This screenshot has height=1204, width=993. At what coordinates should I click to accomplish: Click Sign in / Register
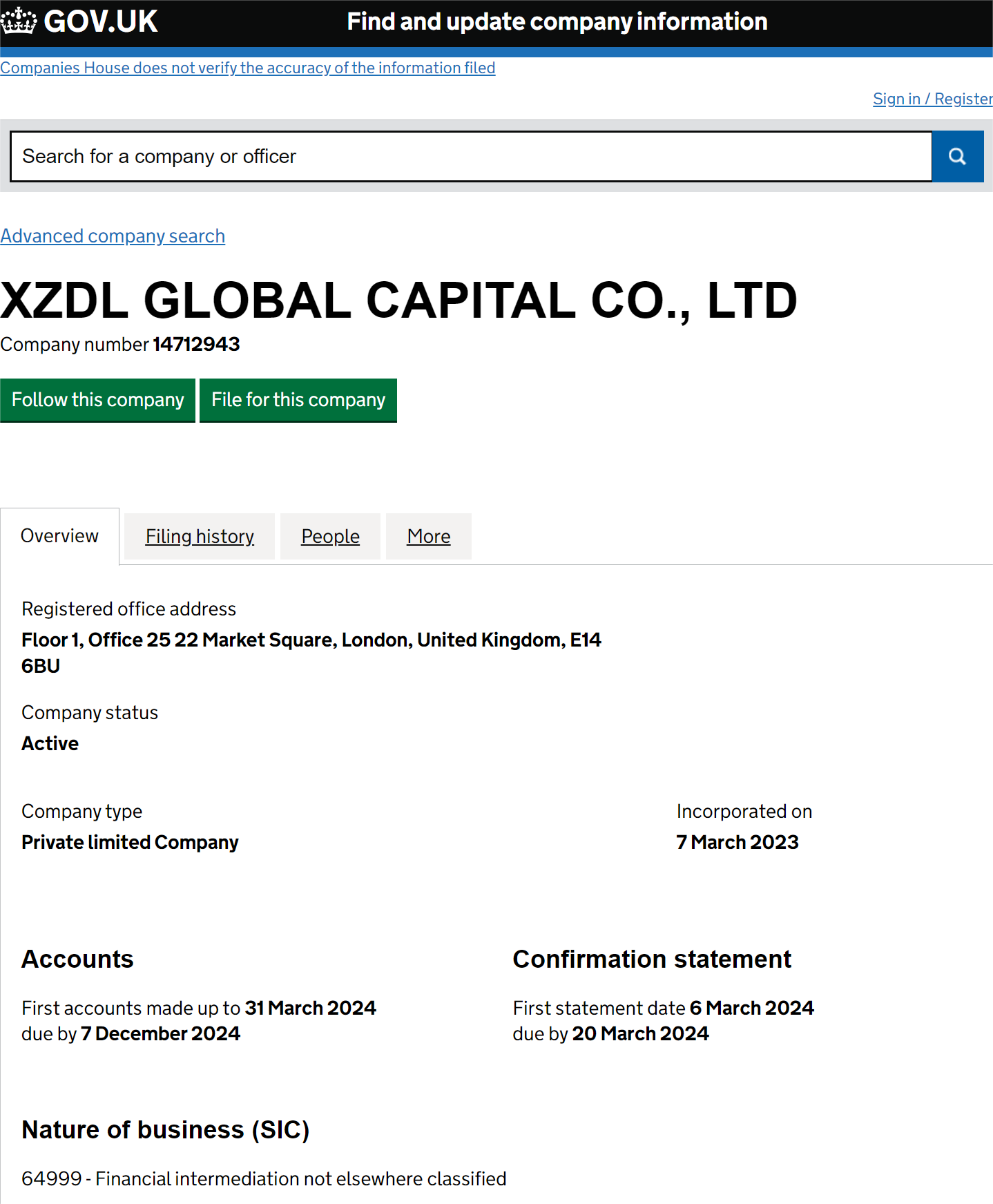[932, 99]
